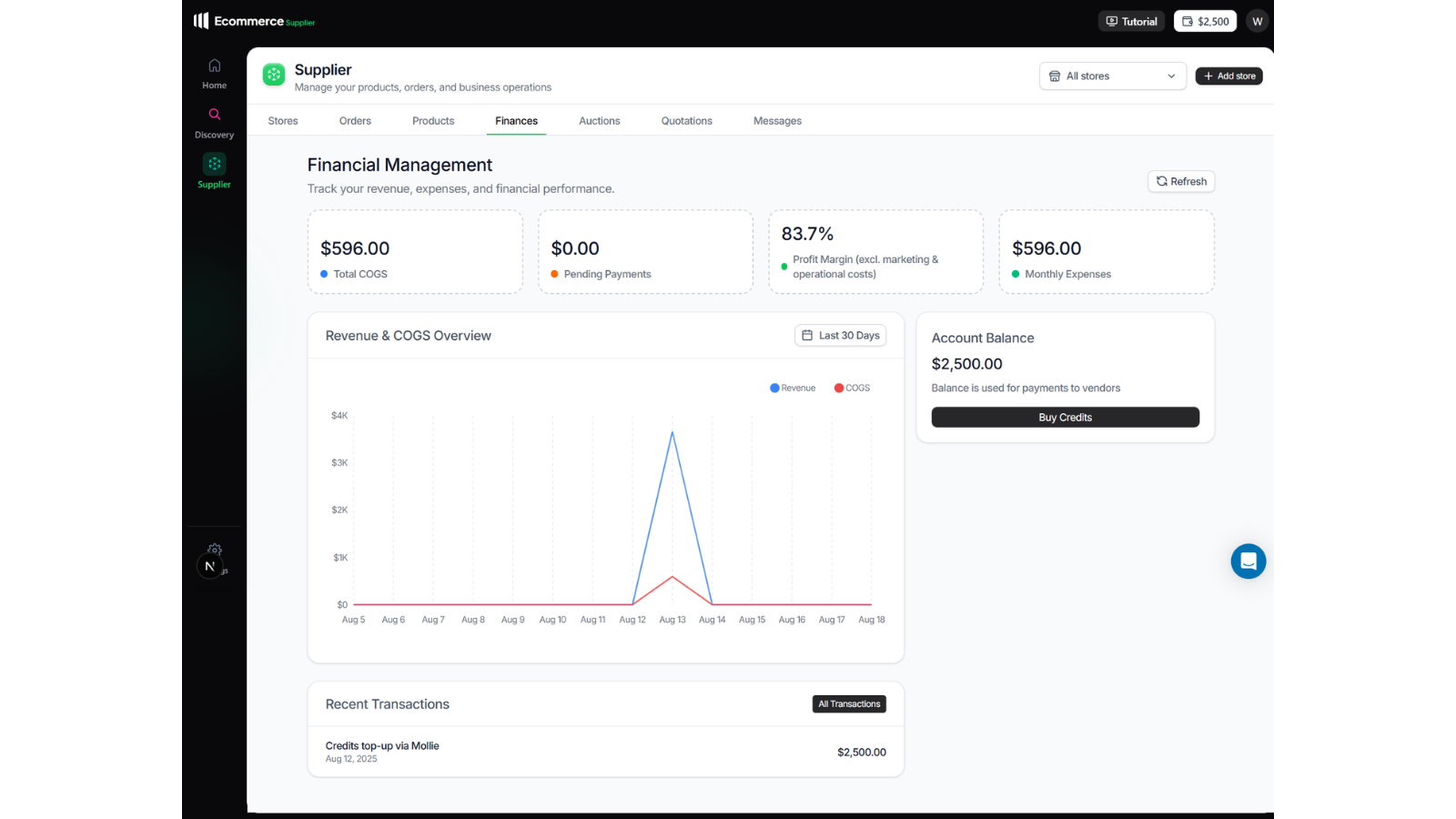Image resolution: width=1456 pixels, height=819 pixels.
Task: Click the green Supplier logo icon
Action: [274, 75]
